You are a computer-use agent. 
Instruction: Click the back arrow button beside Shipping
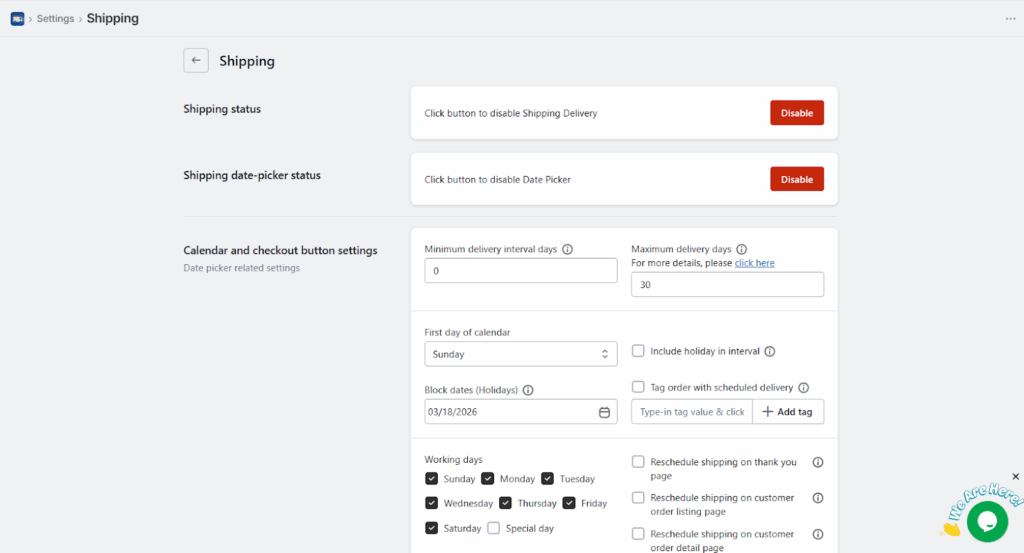pos(196,61)
